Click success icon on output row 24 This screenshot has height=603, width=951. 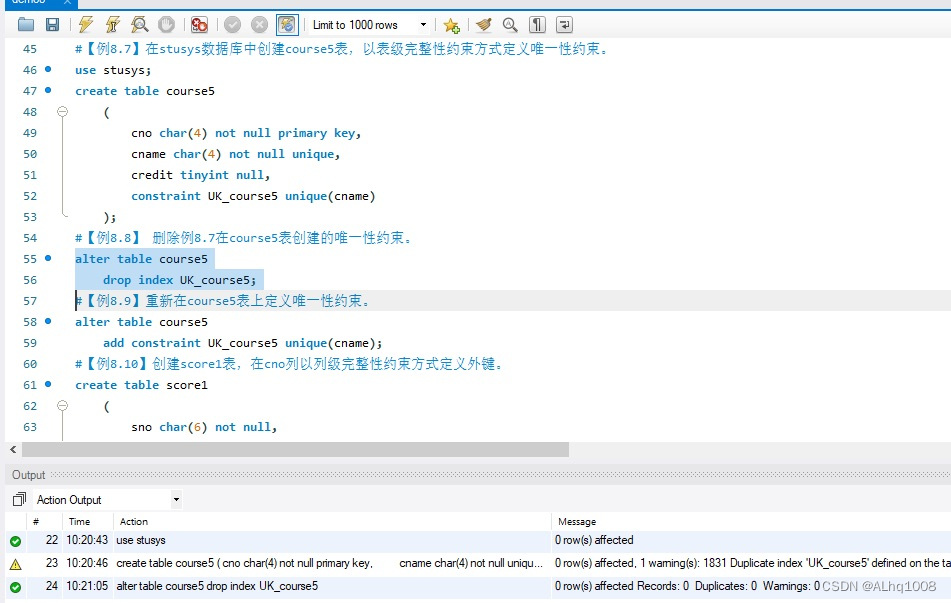point(16,587)
